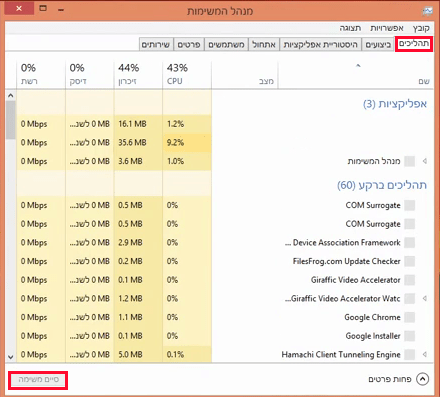This screenshot has height=397, width=440.
Task: Sort by the זיכרון column header
Action: pyautogui.click(x=138, y=74)
